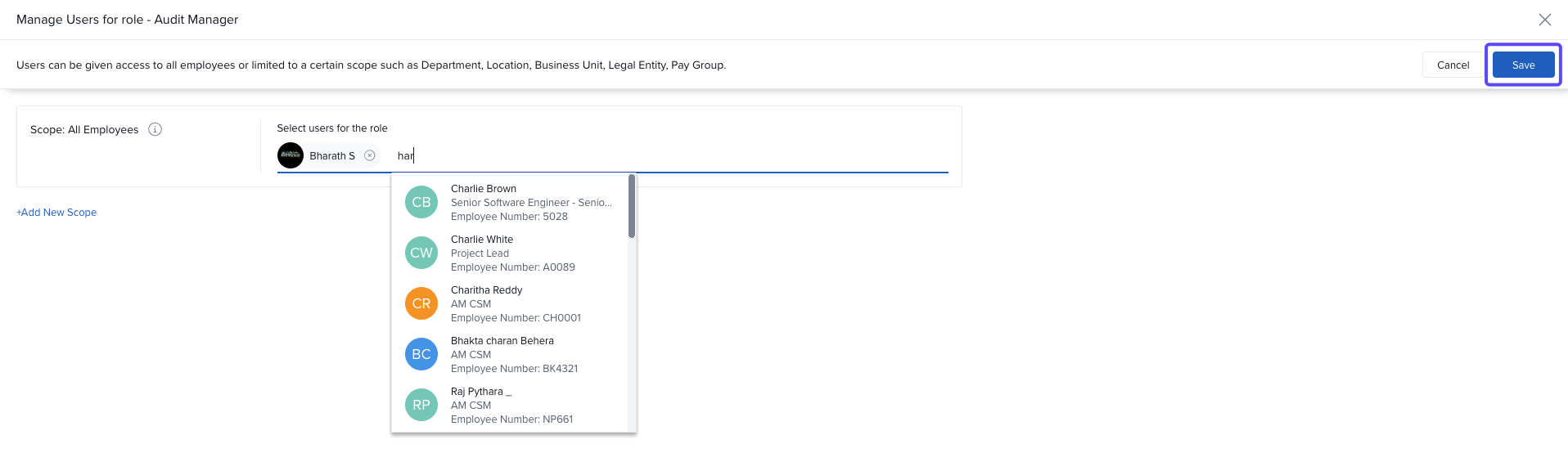Remove Bharath S using the x icon

pyautogui.click(x=370, y=155)
